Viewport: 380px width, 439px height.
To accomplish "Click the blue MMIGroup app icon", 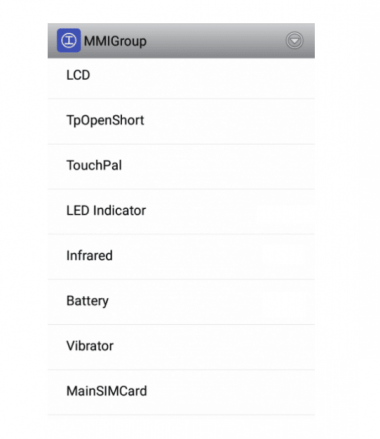I will pyautogui.click(x=69, y=41).
